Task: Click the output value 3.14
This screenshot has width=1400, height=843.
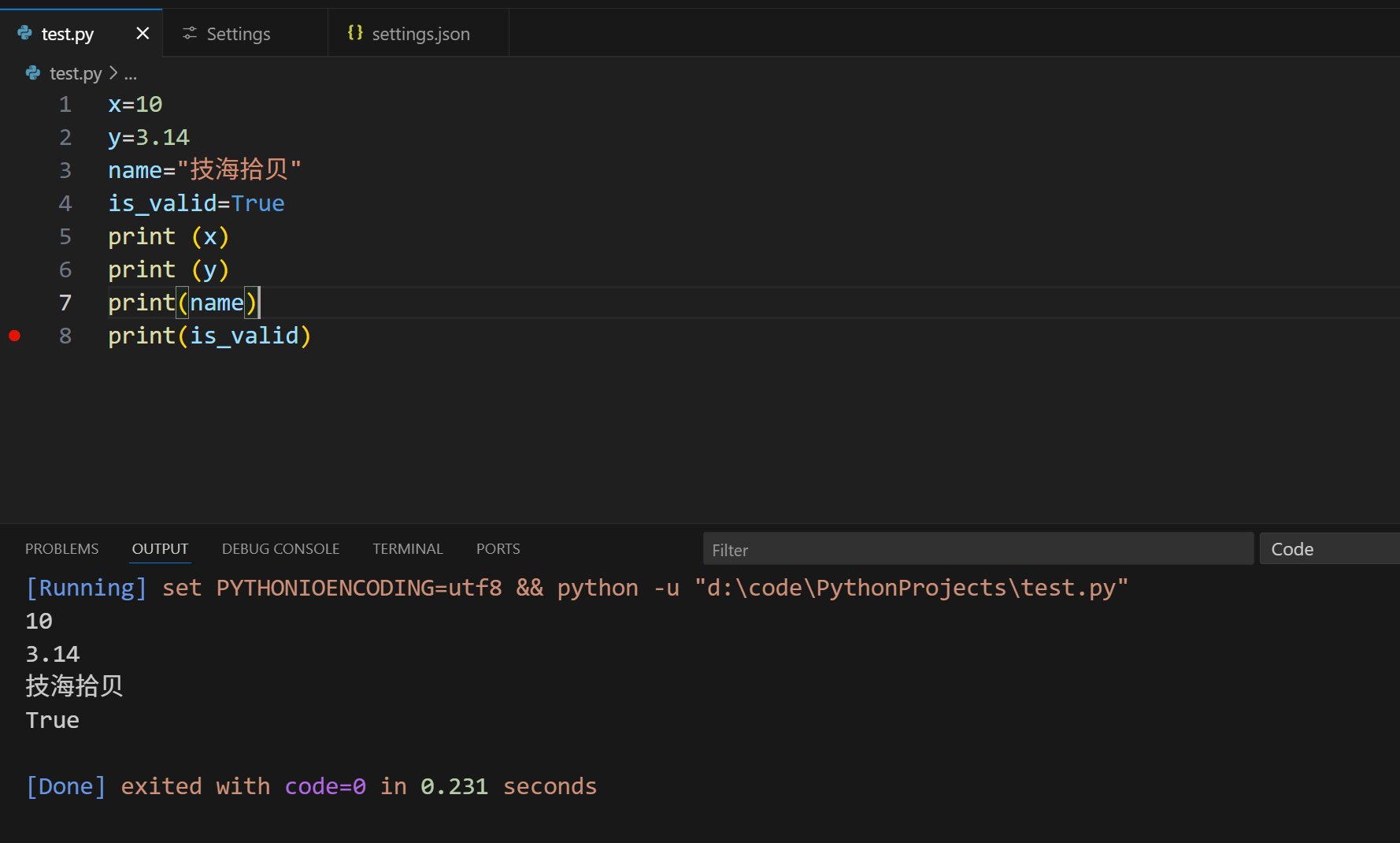Action: (53, 654)
